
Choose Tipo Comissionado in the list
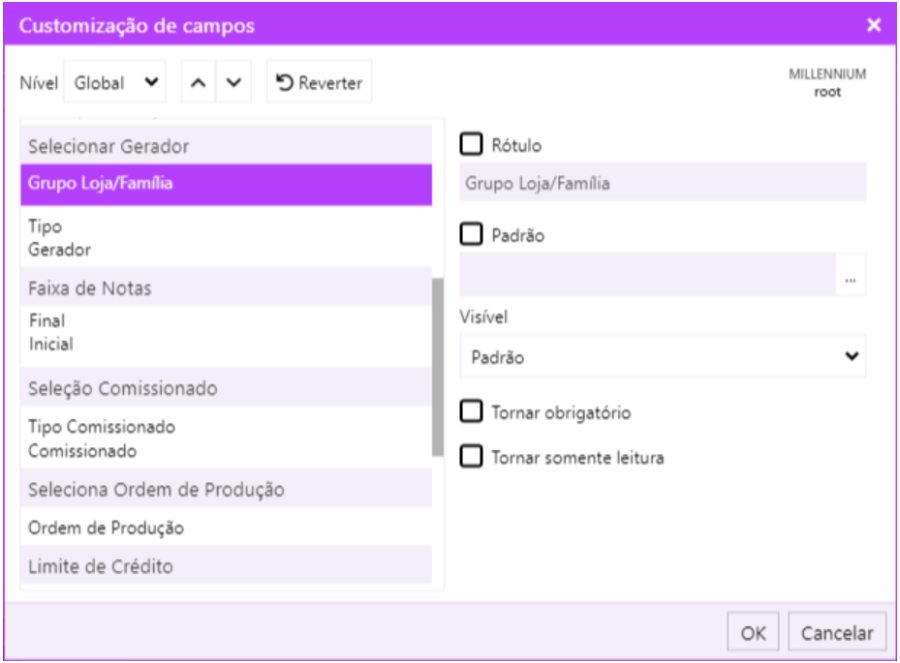[x=102, y=427]
